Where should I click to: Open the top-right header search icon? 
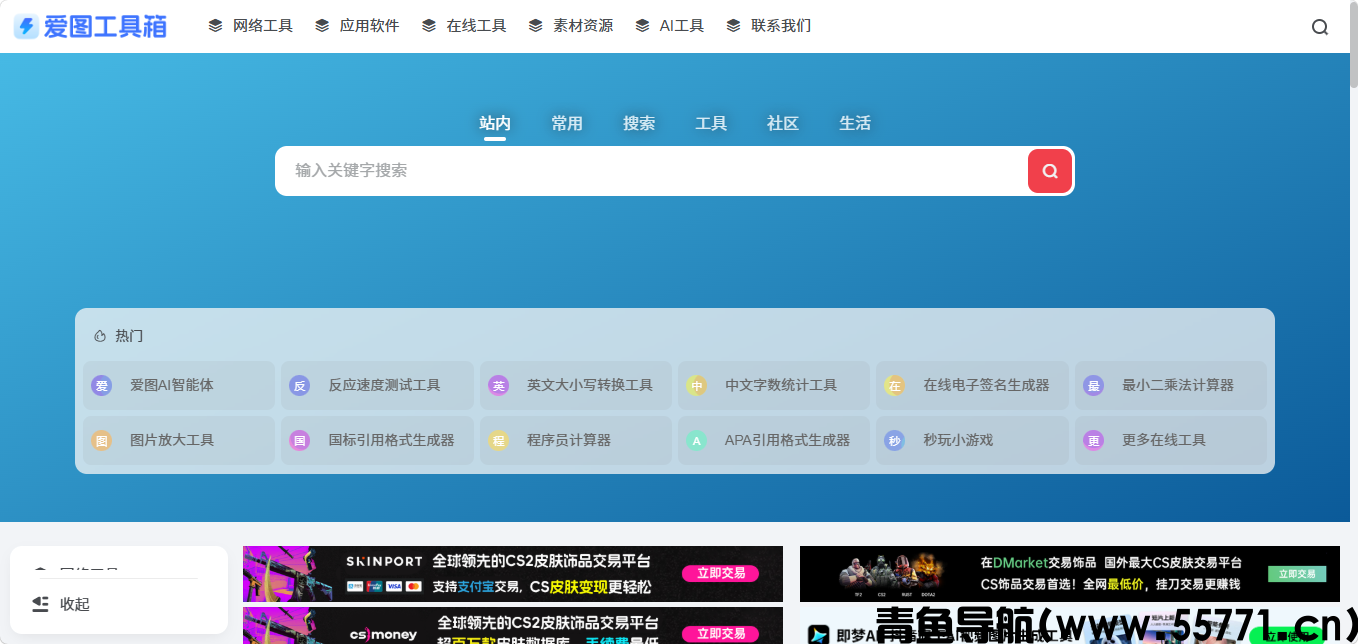tap(1320, 27)
